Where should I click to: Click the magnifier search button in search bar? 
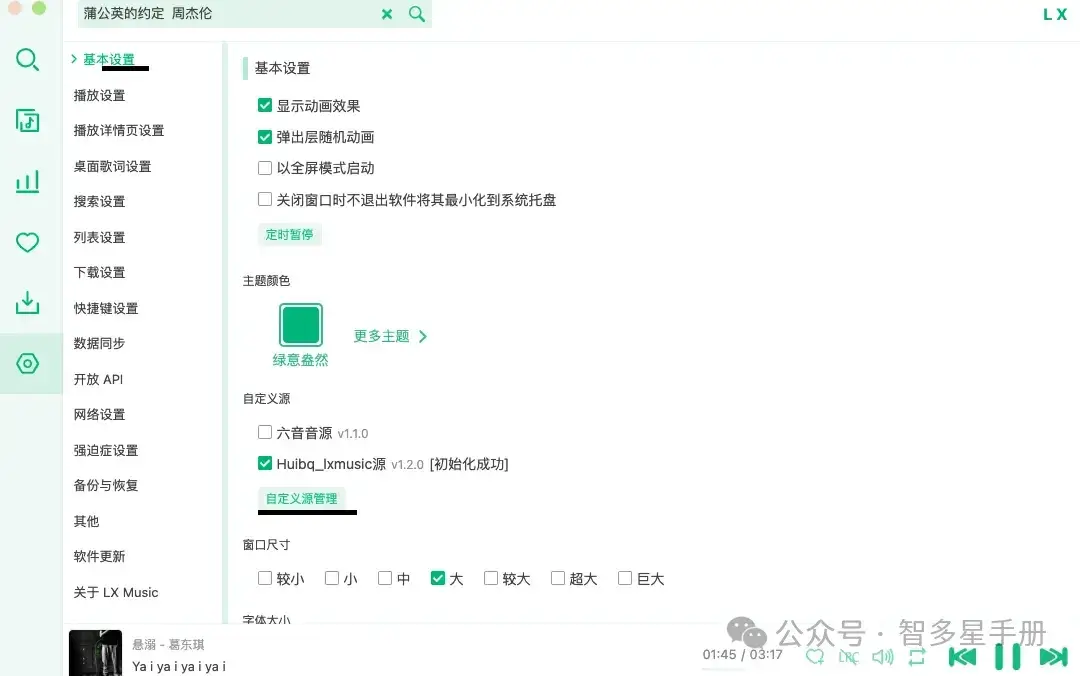pos(417,14)
